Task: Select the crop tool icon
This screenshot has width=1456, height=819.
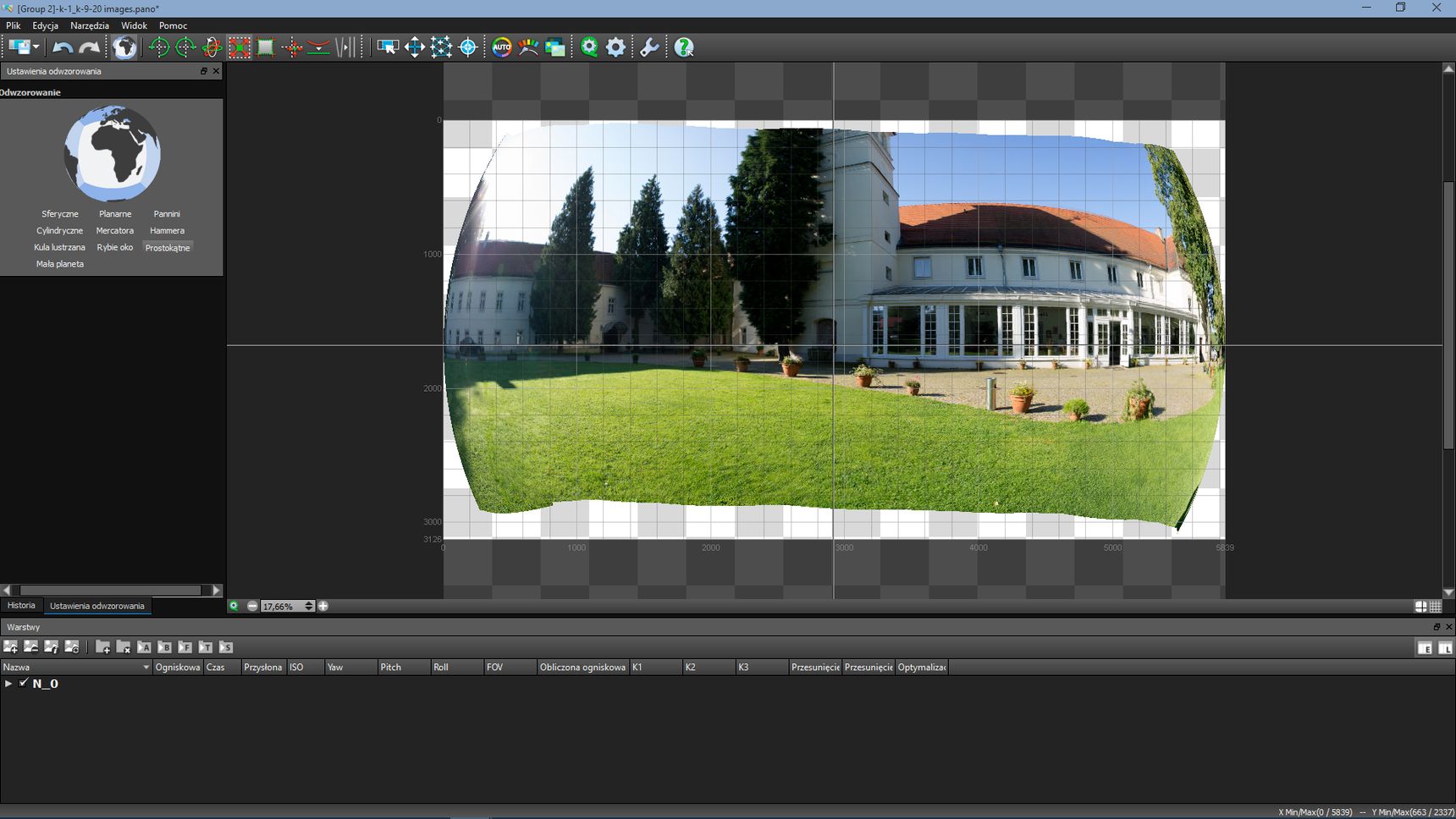Action: pyautogui.click(x=265, y=47)
